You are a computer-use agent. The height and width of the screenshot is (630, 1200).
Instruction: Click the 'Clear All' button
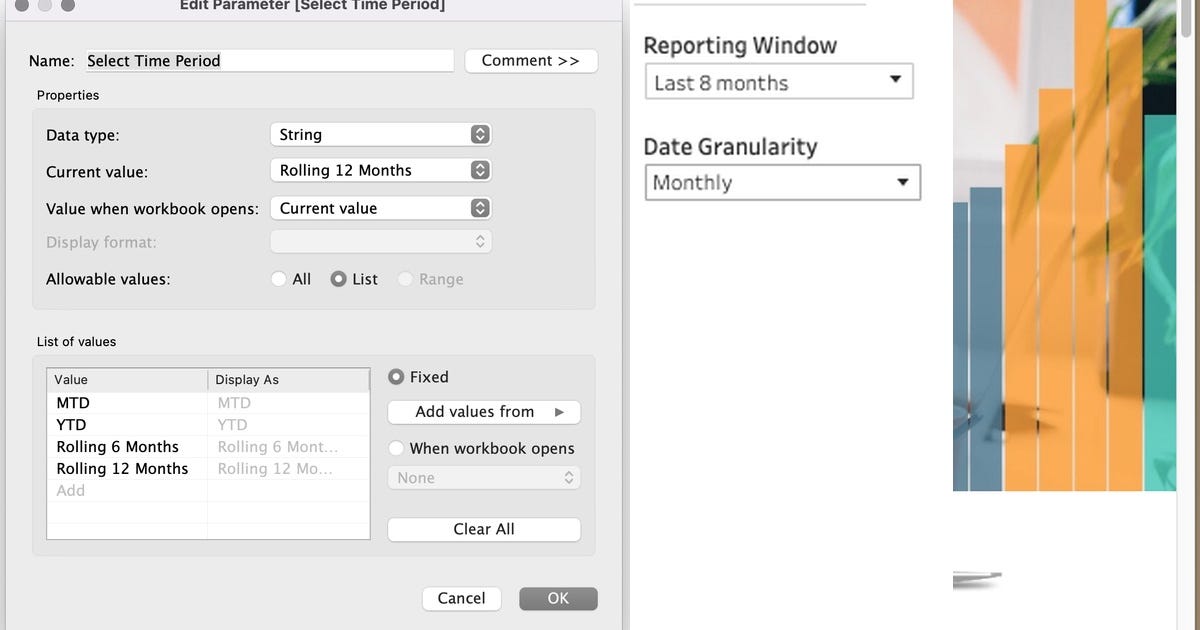point(484,529)
